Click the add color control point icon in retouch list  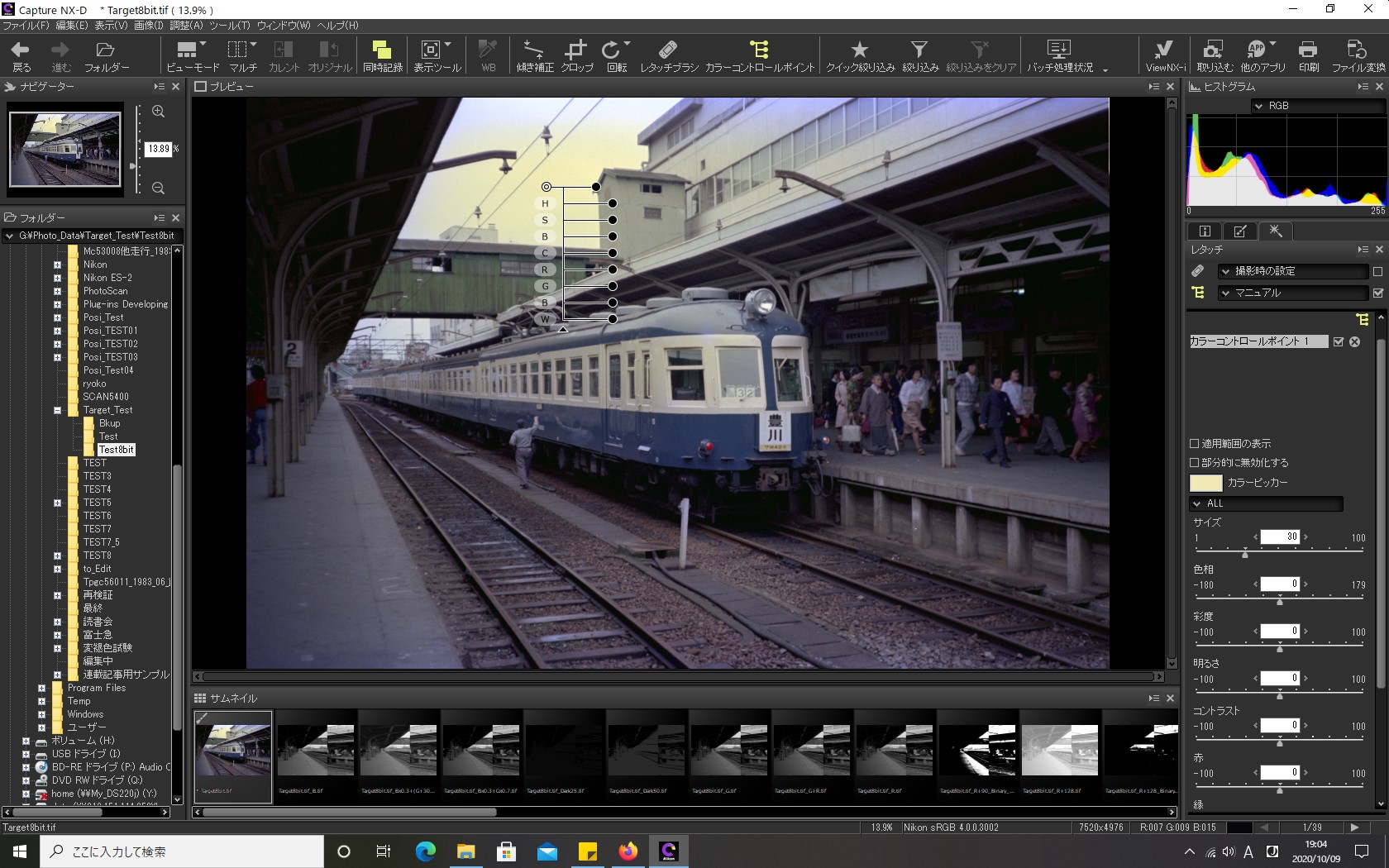(1363, 319)
